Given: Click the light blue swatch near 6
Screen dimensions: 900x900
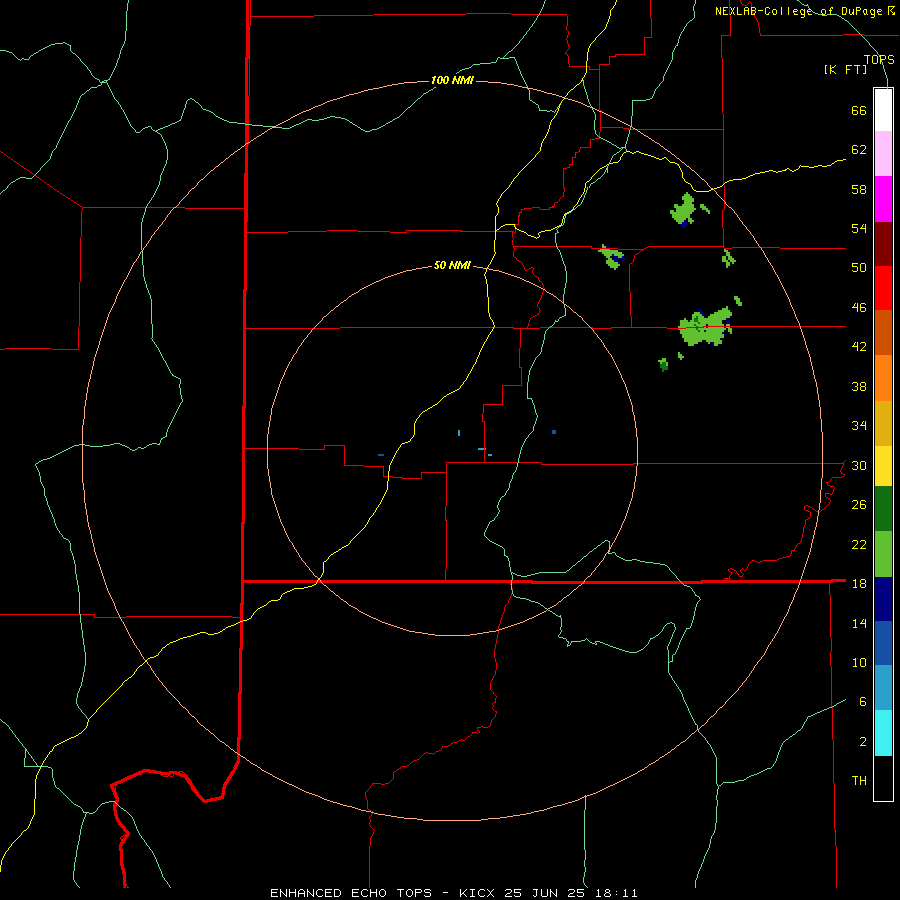Looking at the screenshot, I should point(883,688).
